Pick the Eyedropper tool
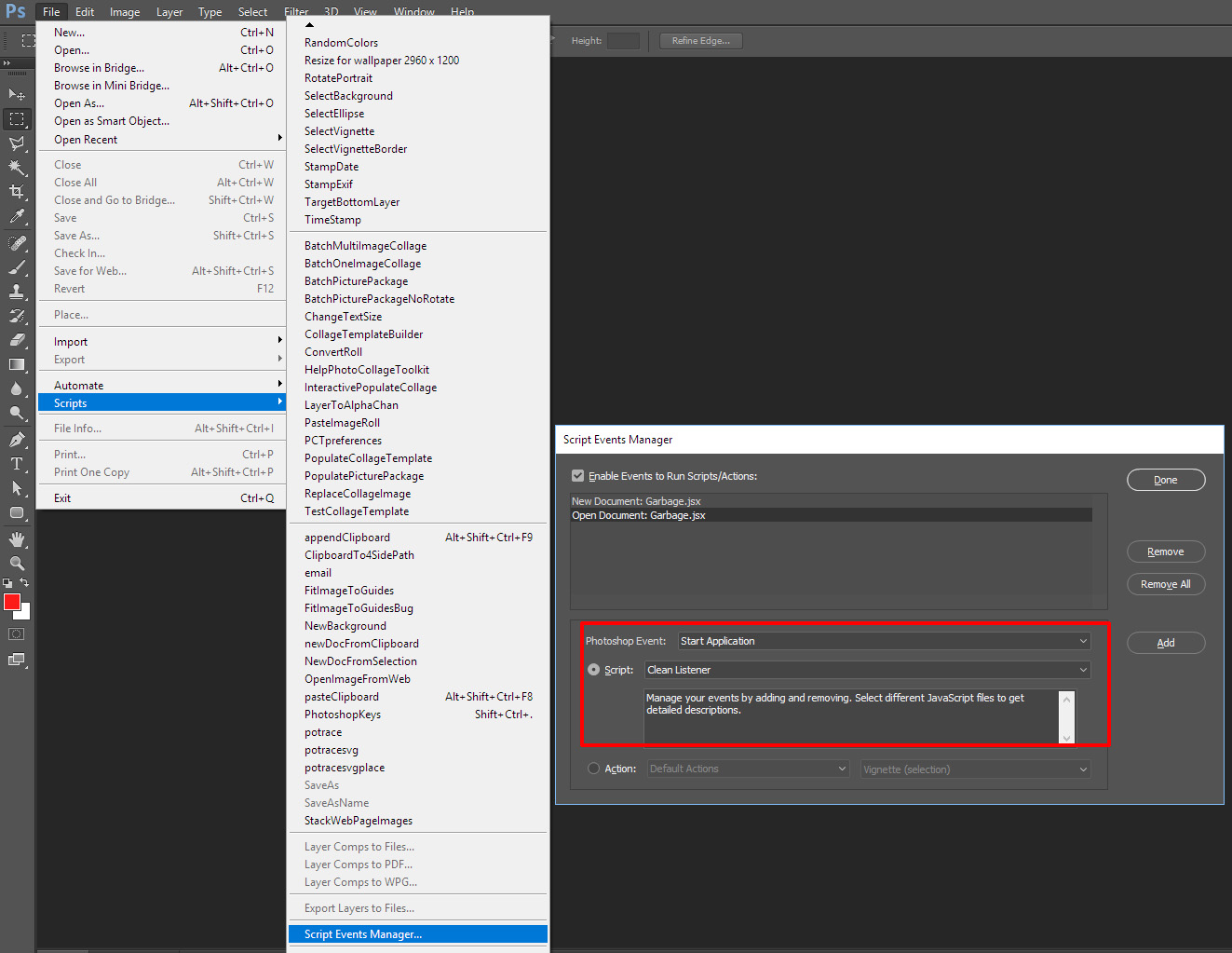The width and height of the screenshot is (1232, 953). pos(17,216)
